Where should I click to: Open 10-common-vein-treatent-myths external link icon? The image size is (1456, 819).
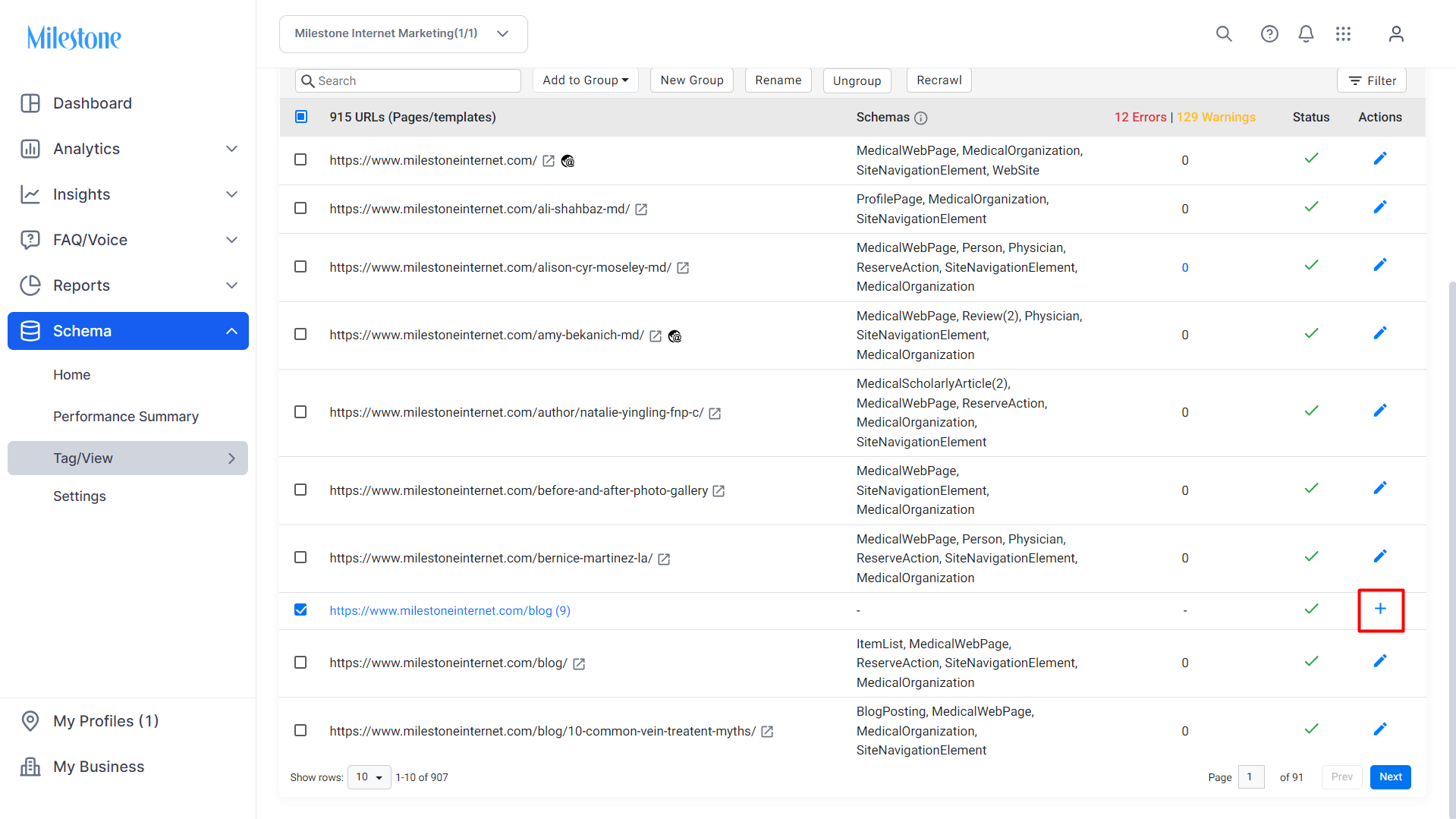[767, 732]
